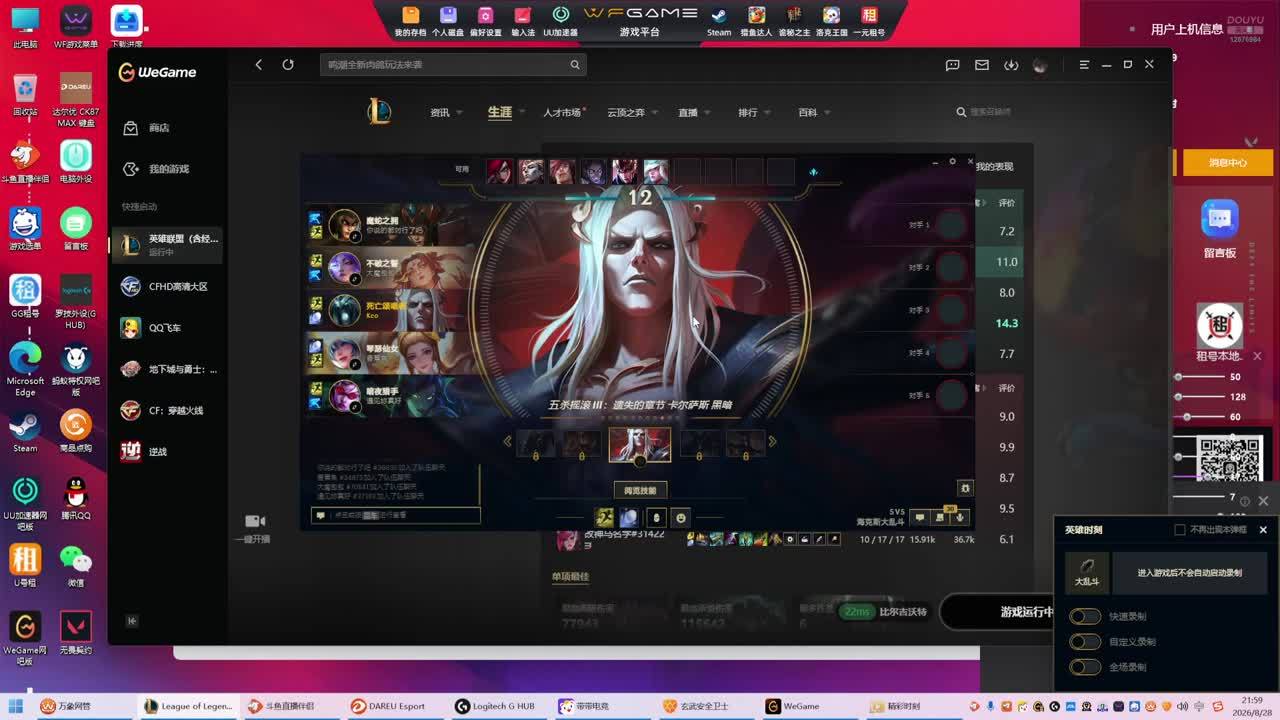The image size is (1280, 720).
Task: Open the 人才市场 tab
Action: point(563,113)
